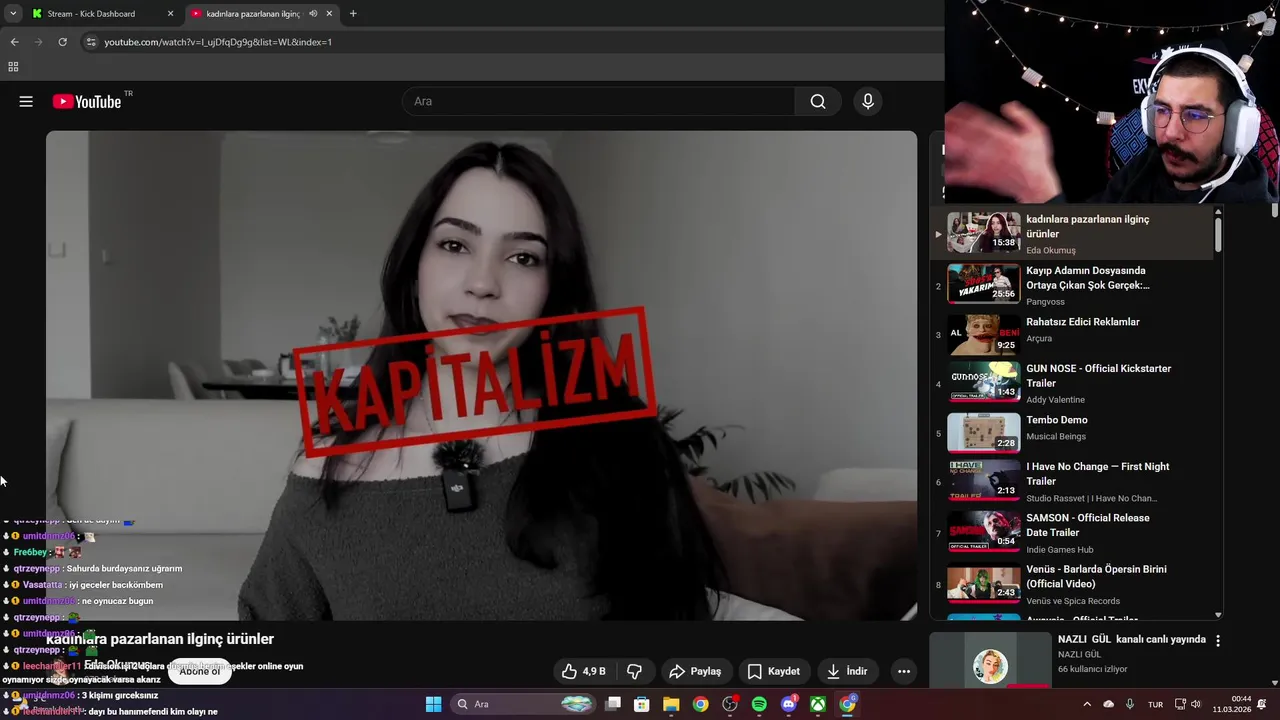This screenshot has height=720, width=1280.
Task: Open NAZLI GÜL live channel thumbnail
Action: click(989, 660)
